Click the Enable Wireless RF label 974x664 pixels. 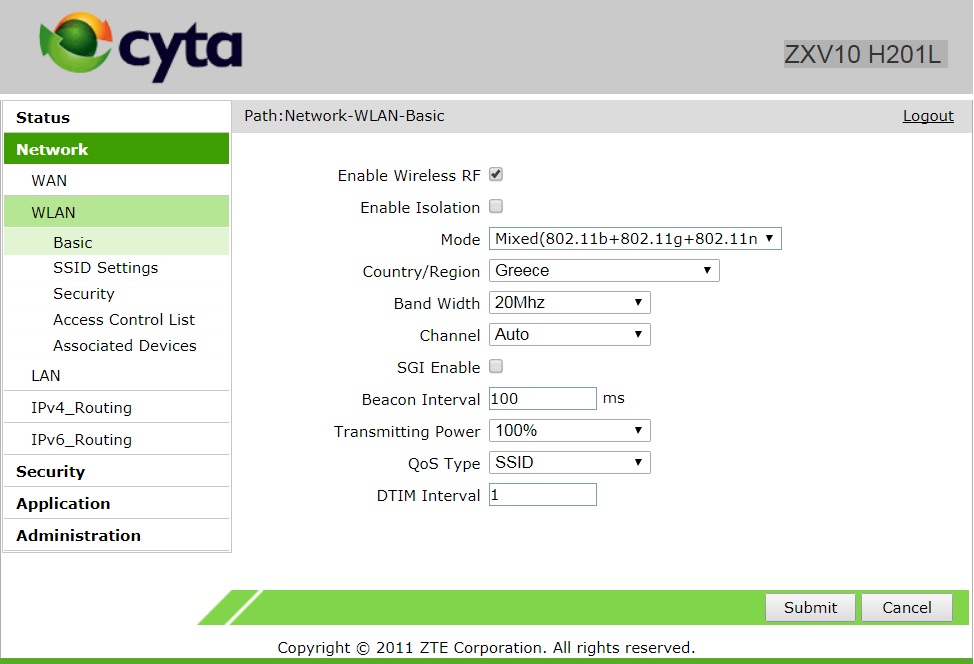[409, 176]
